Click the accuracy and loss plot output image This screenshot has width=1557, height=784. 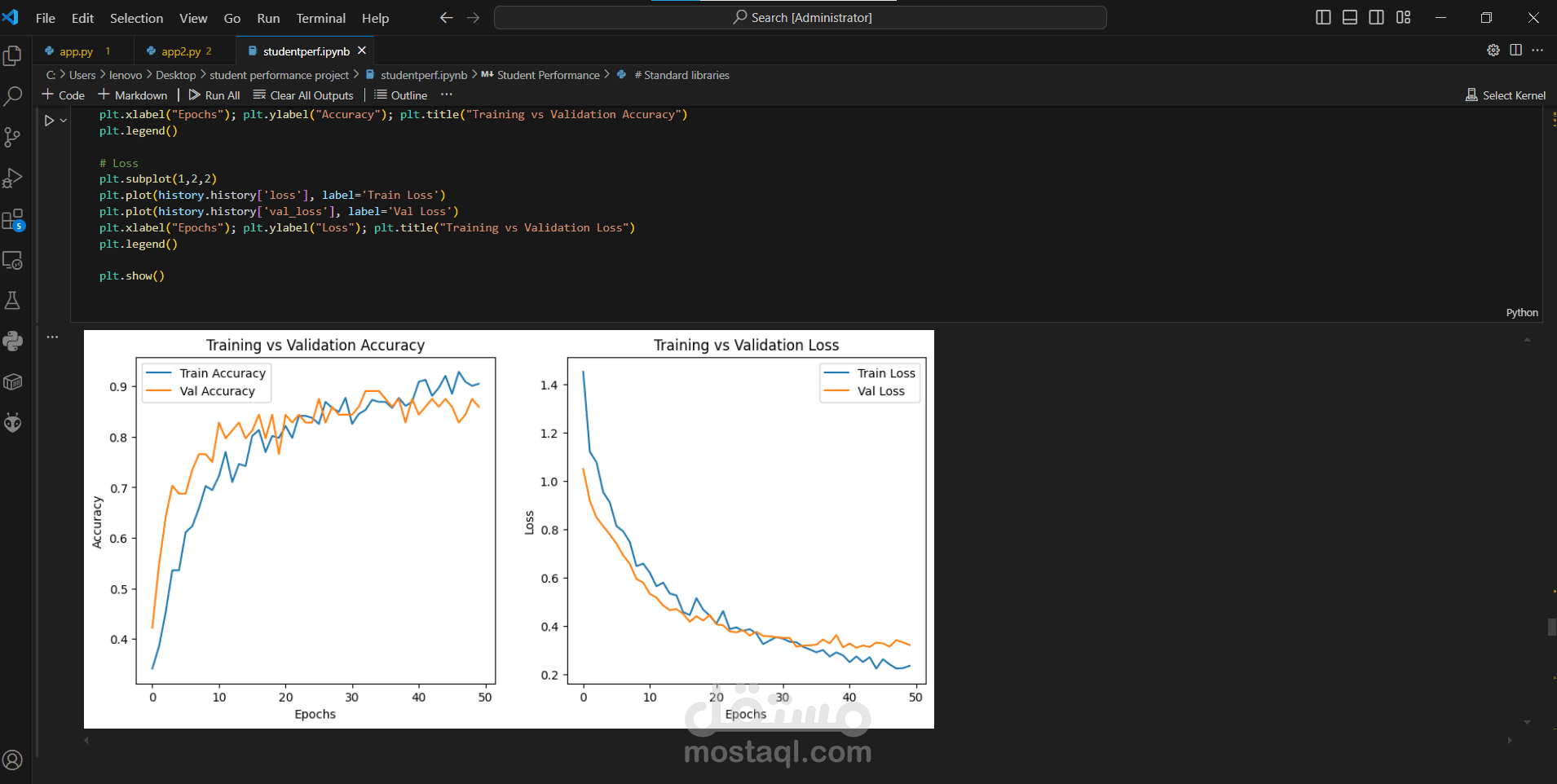(x=509, y=529)
